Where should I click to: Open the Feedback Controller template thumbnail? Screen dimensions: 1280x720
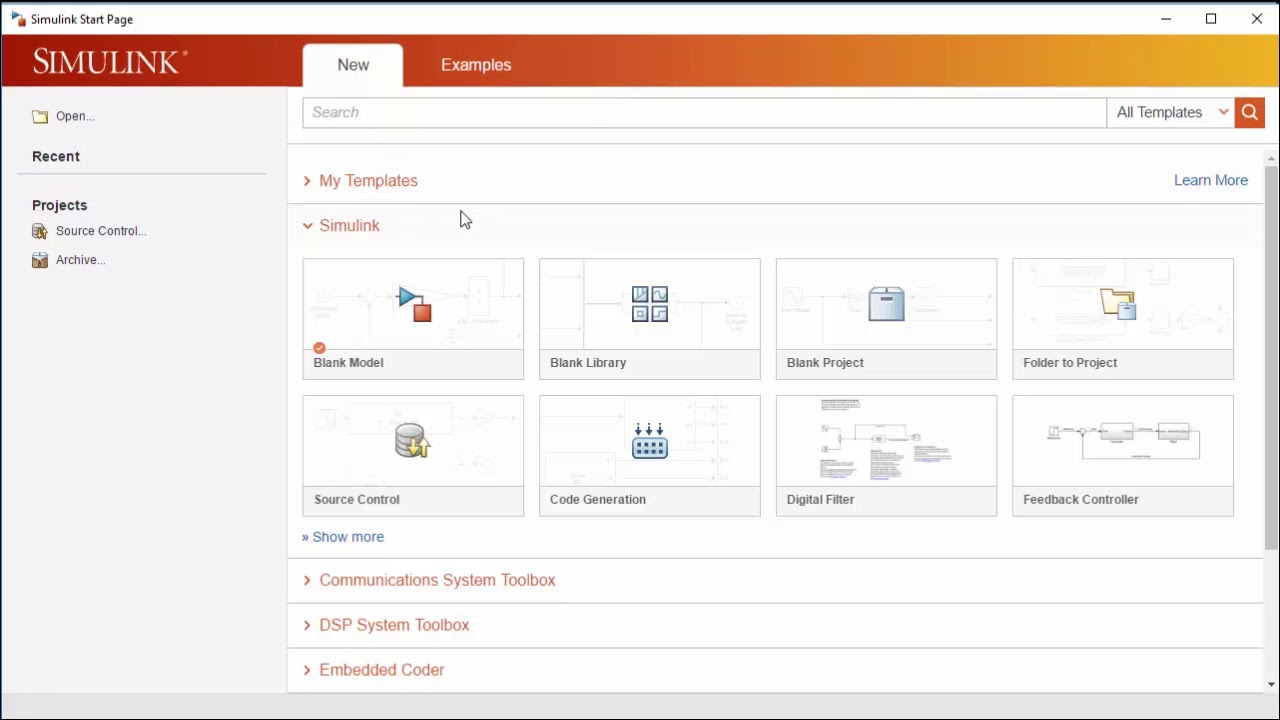[x=1123, y=441]
